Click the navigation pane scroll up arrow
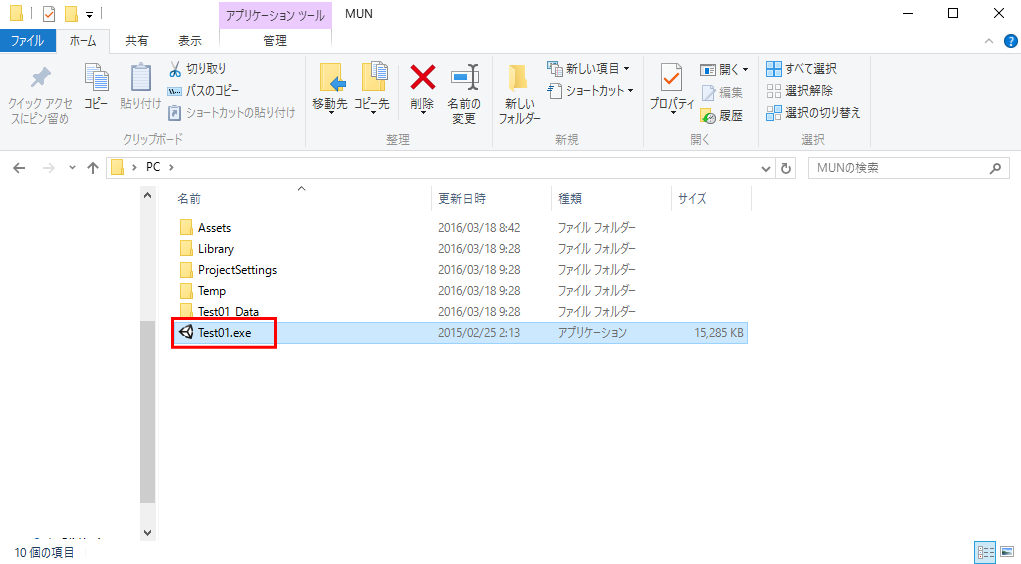This screenshot has height=564, width=1021. (x=148, y=195)
